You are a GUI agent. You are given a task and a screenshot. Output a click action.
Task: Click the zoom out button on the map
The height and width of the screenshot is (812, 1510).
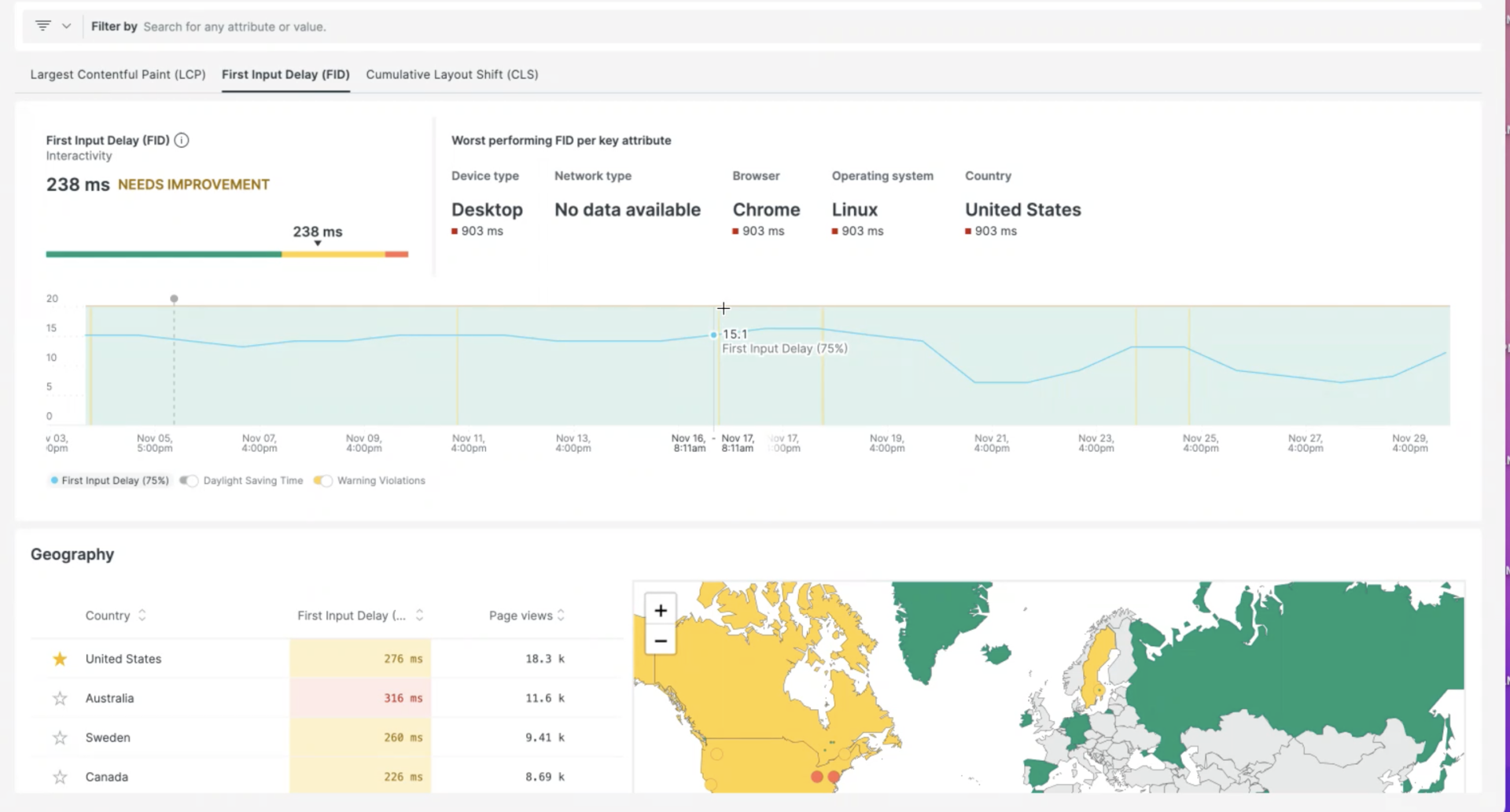pos(660,641)
